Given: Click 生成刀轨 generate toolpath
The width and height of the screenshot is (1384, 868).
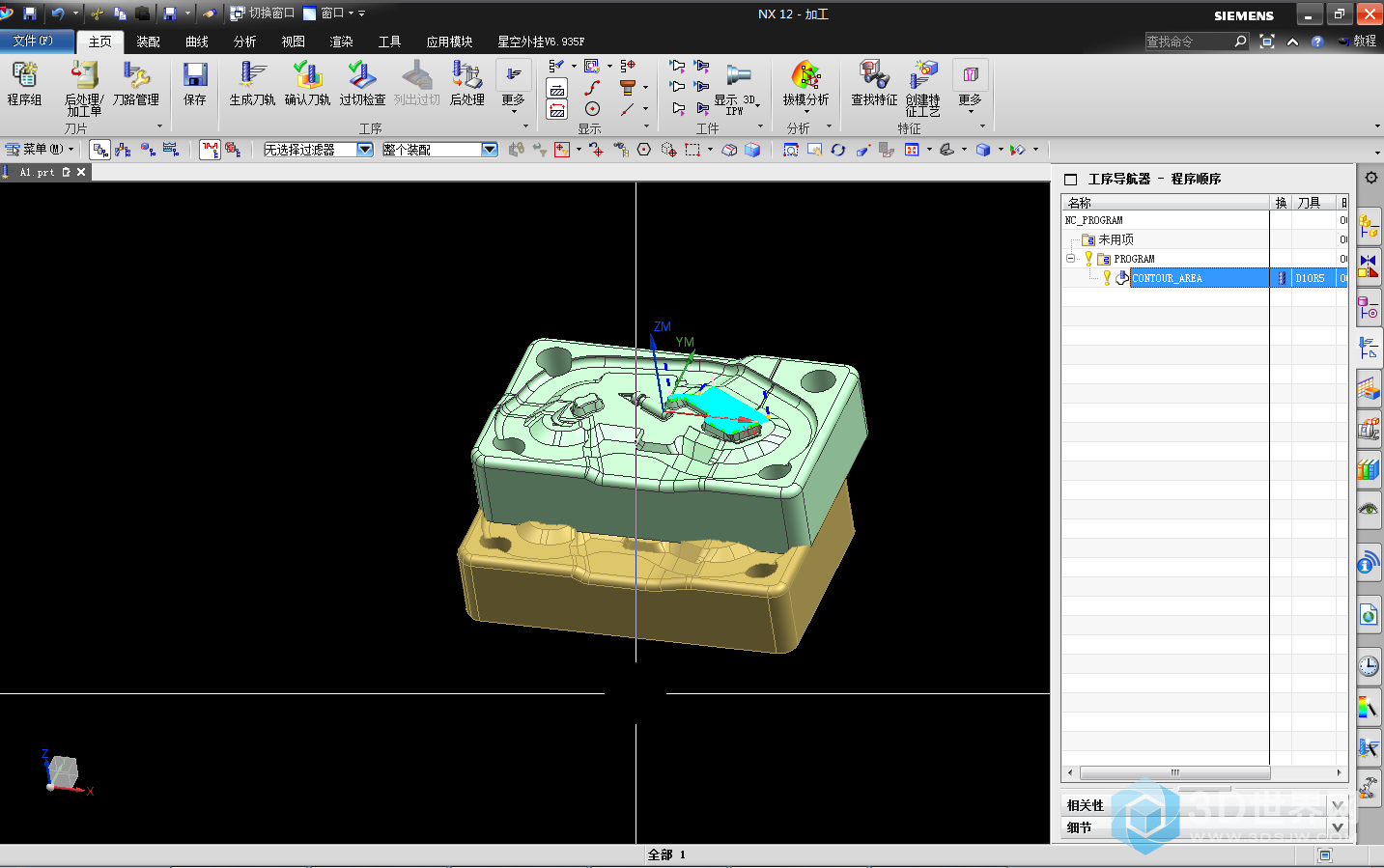Looking at the screenshot, I should [x=252, y=83].
